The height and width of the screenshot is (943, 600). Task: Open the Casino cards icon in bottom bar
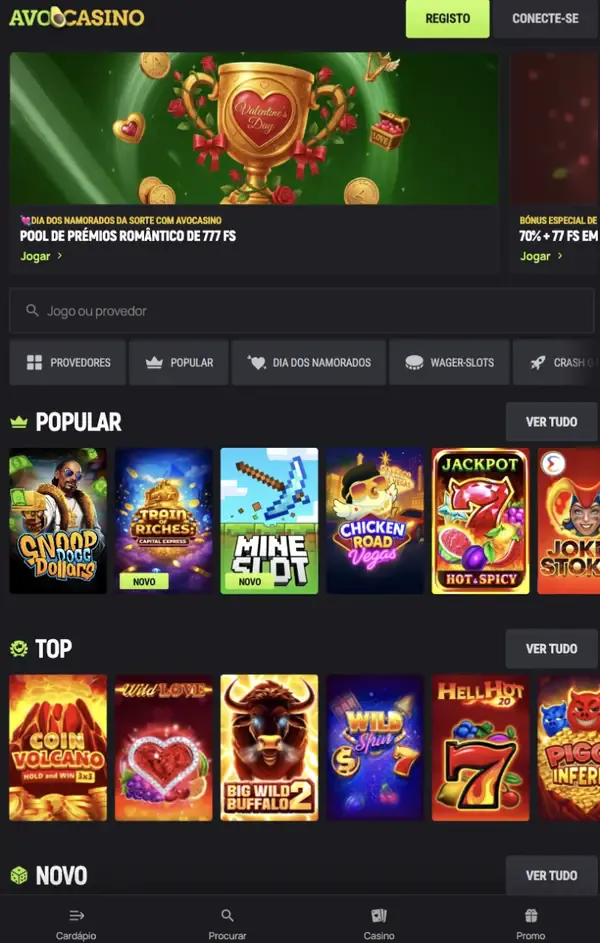pyautogui.click(x=379, y=915)
